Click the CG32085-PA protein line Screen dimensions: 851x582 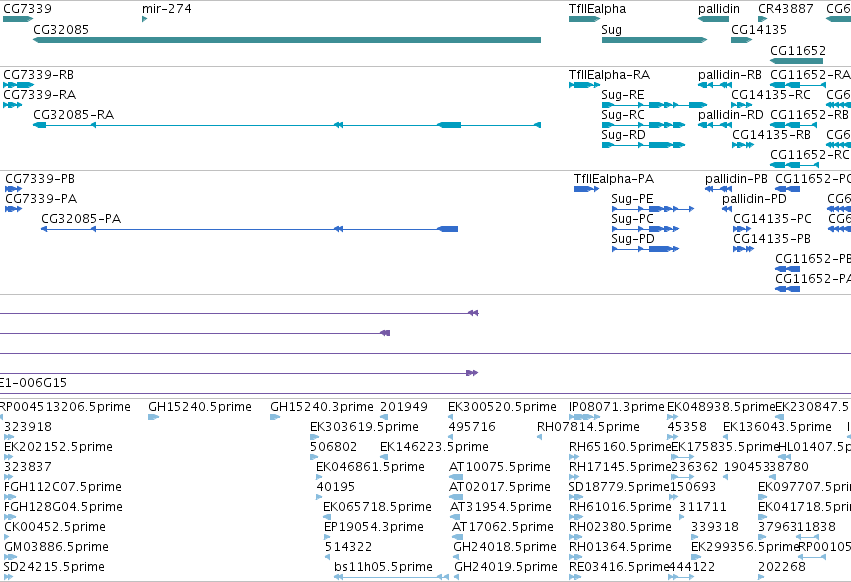(x=250, y=229)
